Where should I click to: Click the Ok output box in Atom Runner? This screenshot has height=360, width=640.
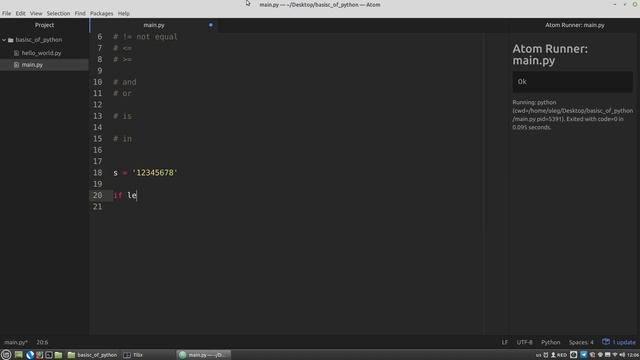(573, 82)
